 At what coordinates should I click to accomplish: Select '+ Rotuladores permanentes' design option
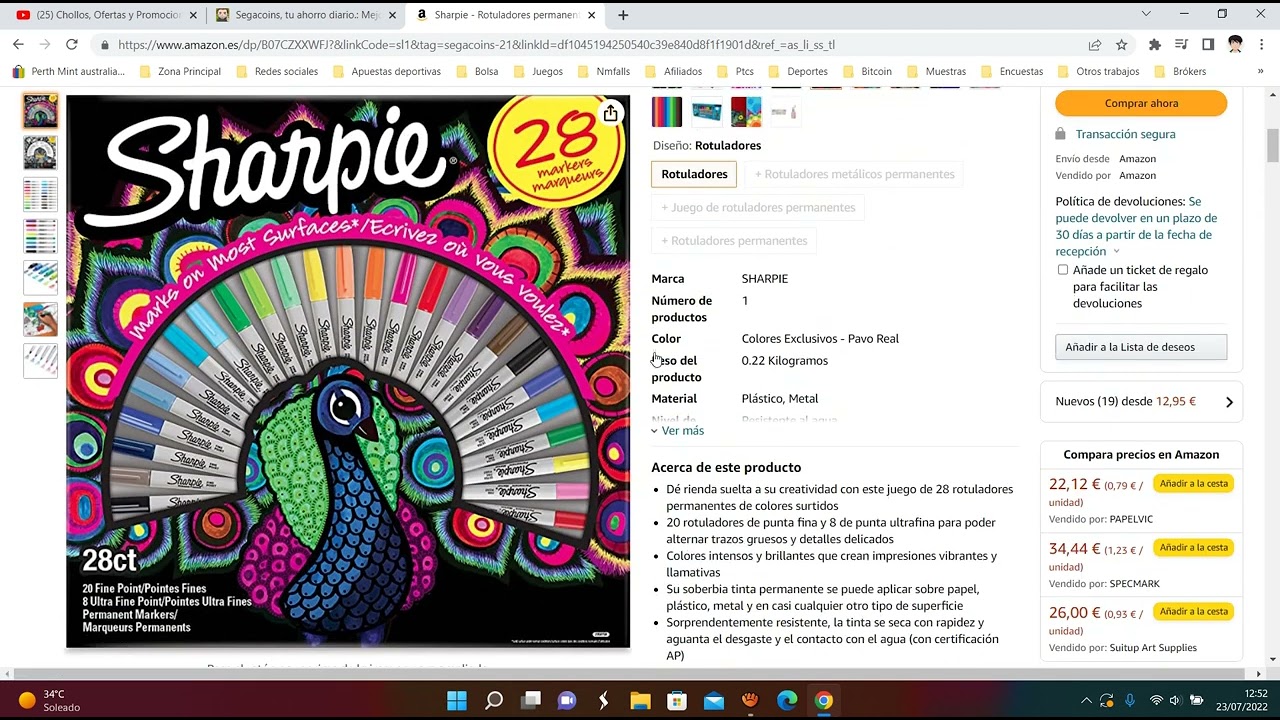coord(734,240)
